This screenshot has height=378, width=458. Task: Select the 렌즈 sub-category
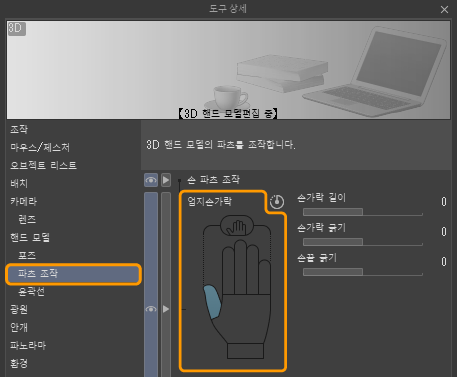click(27, 219)
